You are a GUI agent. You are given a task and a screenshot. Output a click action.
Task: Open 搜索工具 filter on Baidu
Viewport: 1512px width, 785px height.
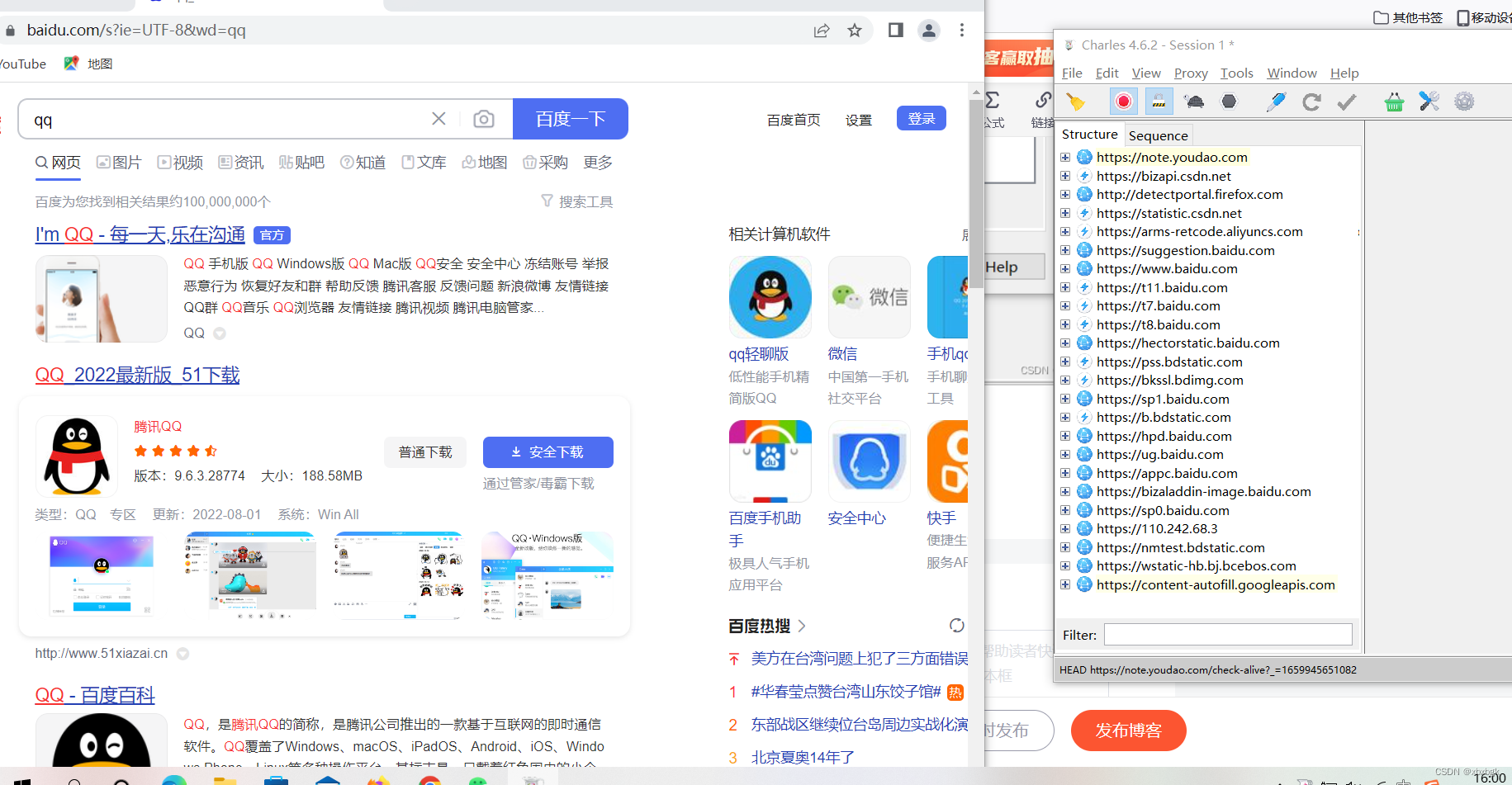[576, 201]
